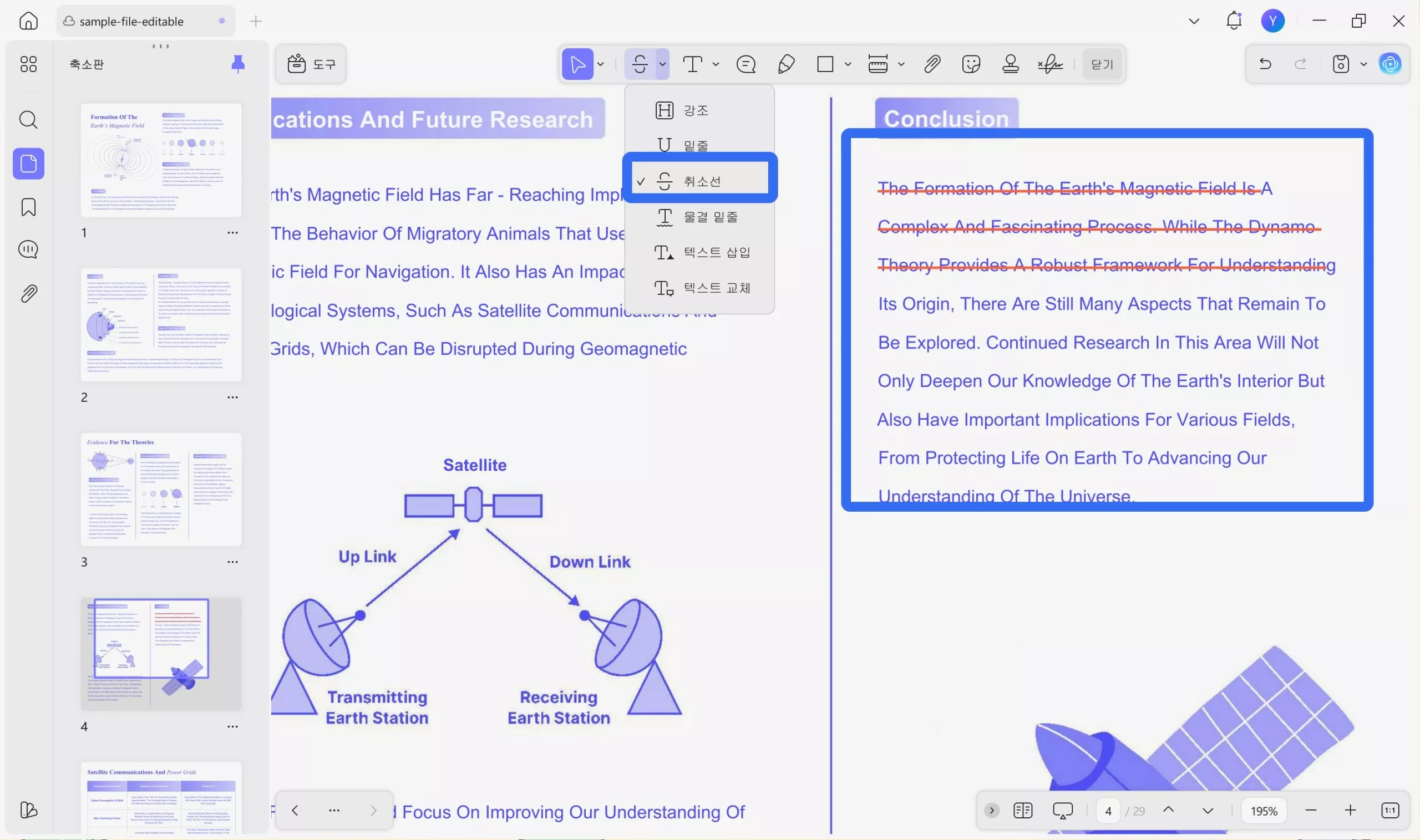Screen dimensions: 1420x840
Task: Select the page thumbnails panel icon
Action: tap(28, 164)
